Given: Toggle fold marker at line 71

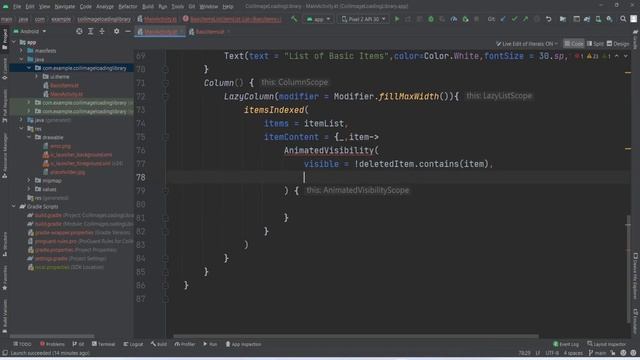Looking at the screenshot, I should coord(165,83).
